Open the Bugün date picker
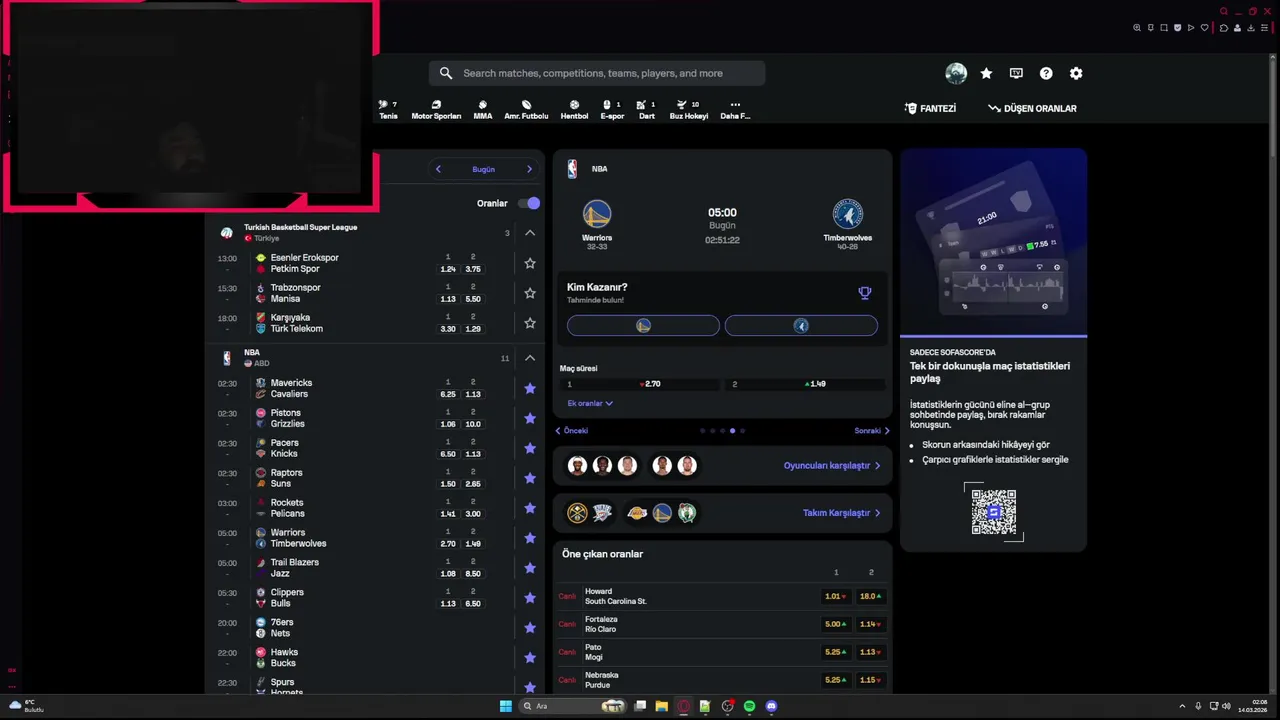The height and width of the screenshot is (720, 1280). coord(483,169)
